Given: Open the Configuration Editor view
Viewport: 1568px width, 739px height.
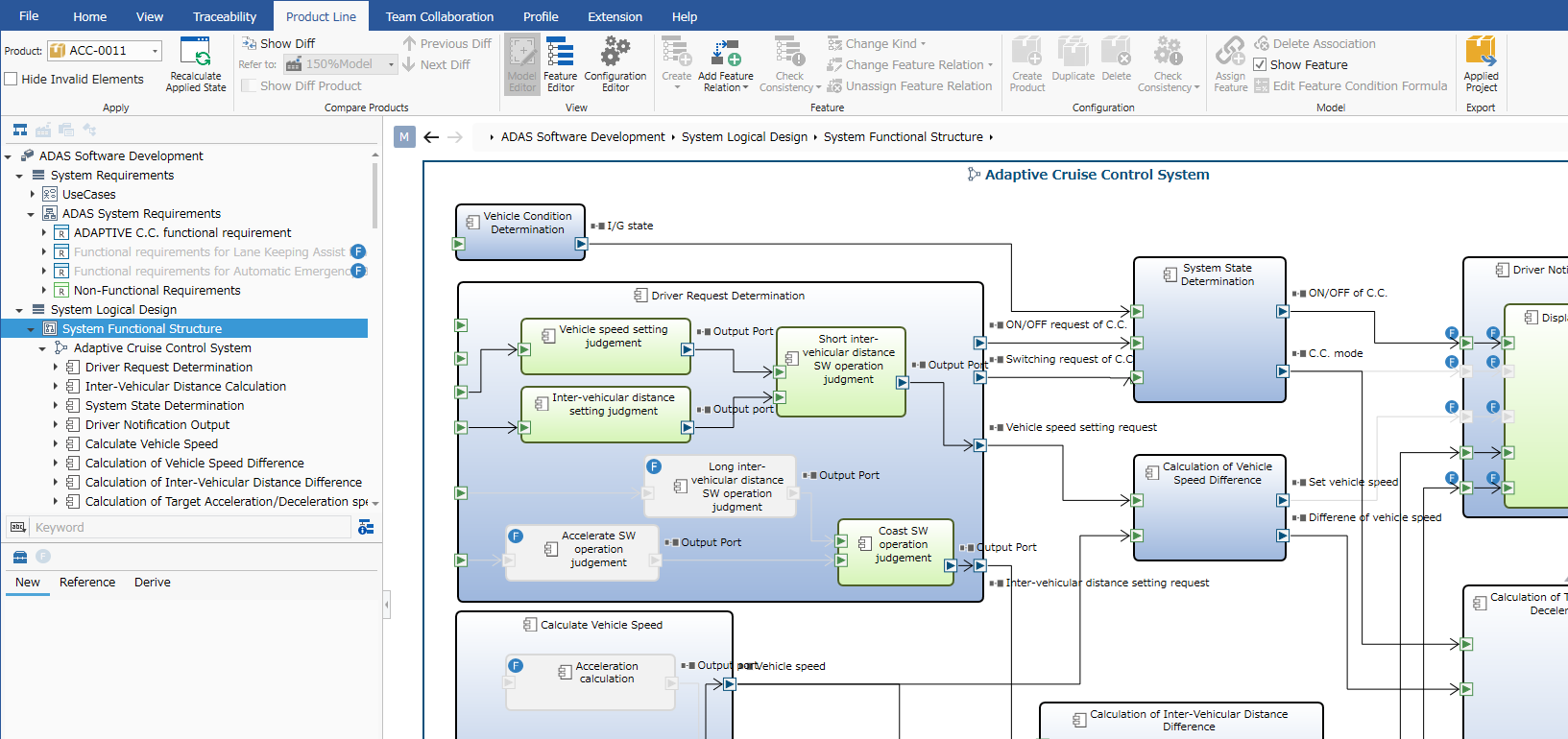Looking at the screenshot, I should pos(615,64).
